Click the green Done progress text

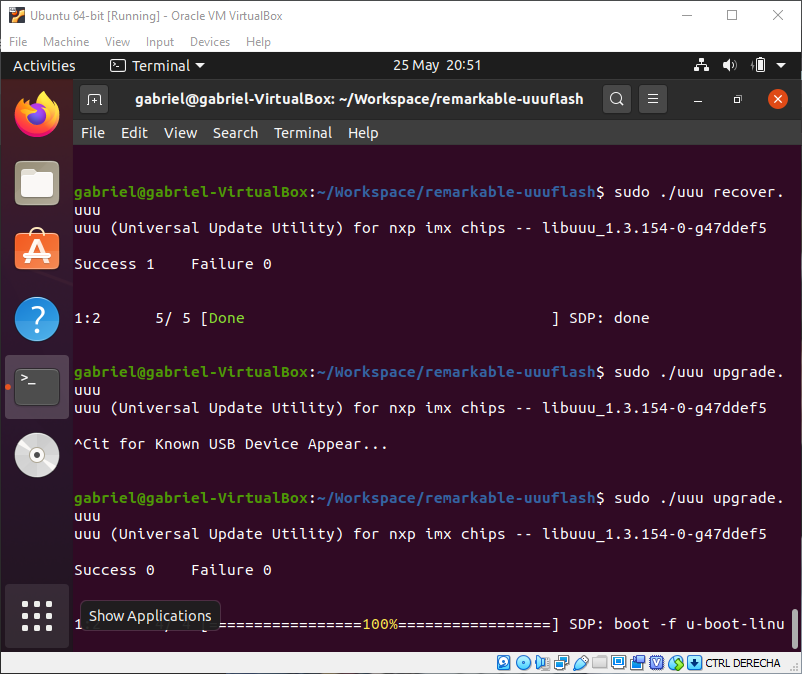tap(227, 318)
